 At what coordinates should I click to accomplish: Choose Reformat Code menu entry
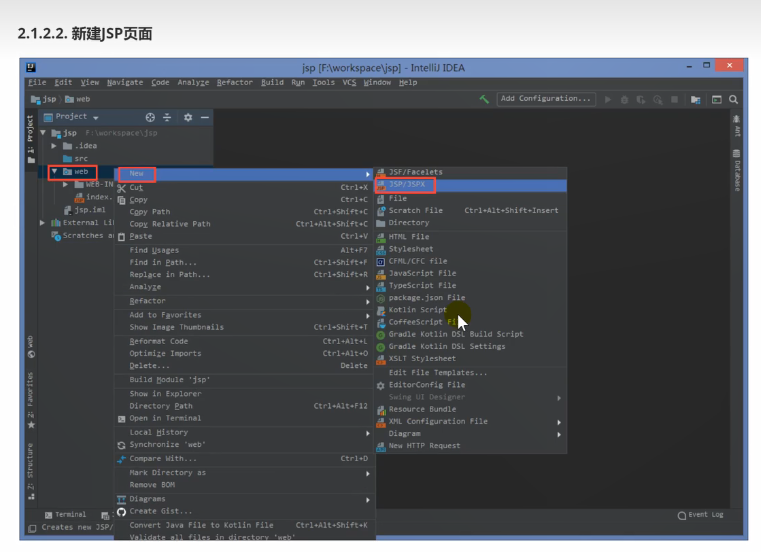click(x=245, y=341)
